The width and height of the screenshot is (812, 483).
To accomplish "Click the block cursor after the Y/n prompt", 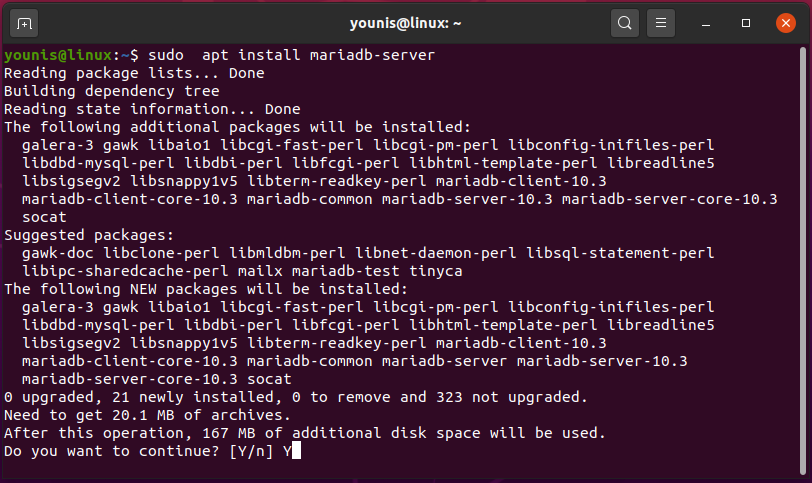I will pos(297,451).
